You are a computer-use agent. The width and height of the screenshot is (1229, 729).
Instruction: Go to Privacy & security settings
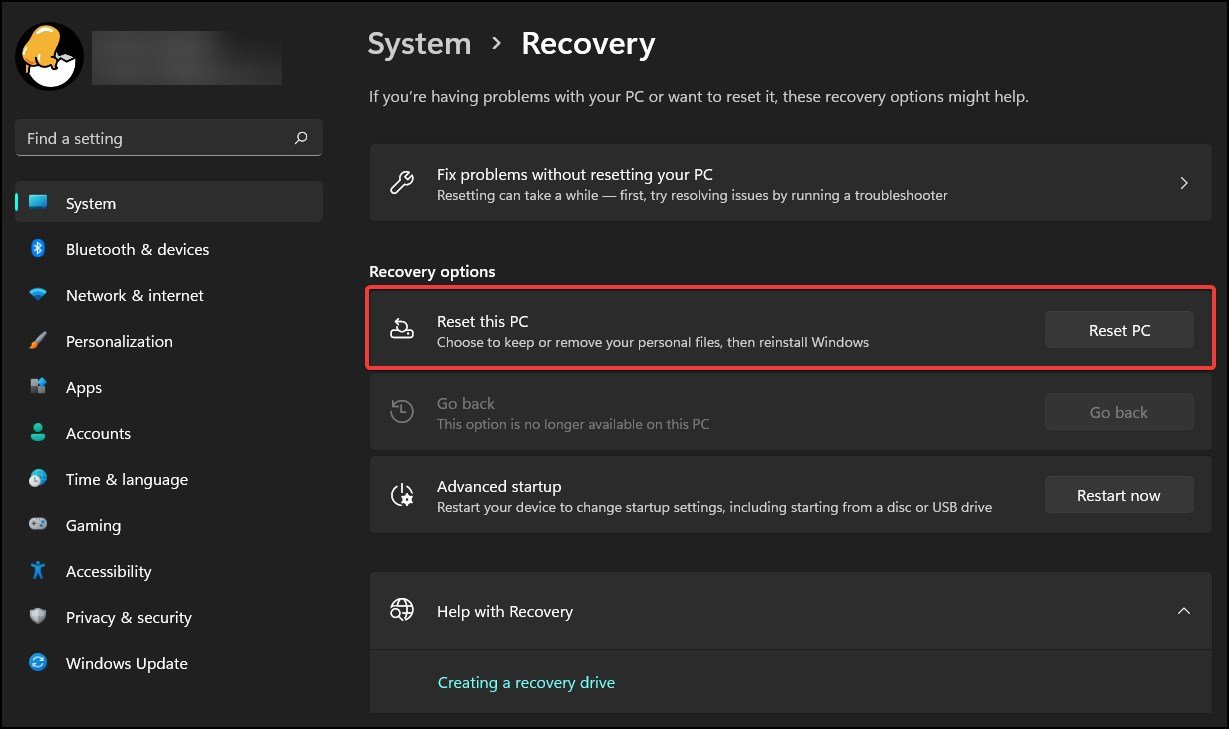point(169,617)
